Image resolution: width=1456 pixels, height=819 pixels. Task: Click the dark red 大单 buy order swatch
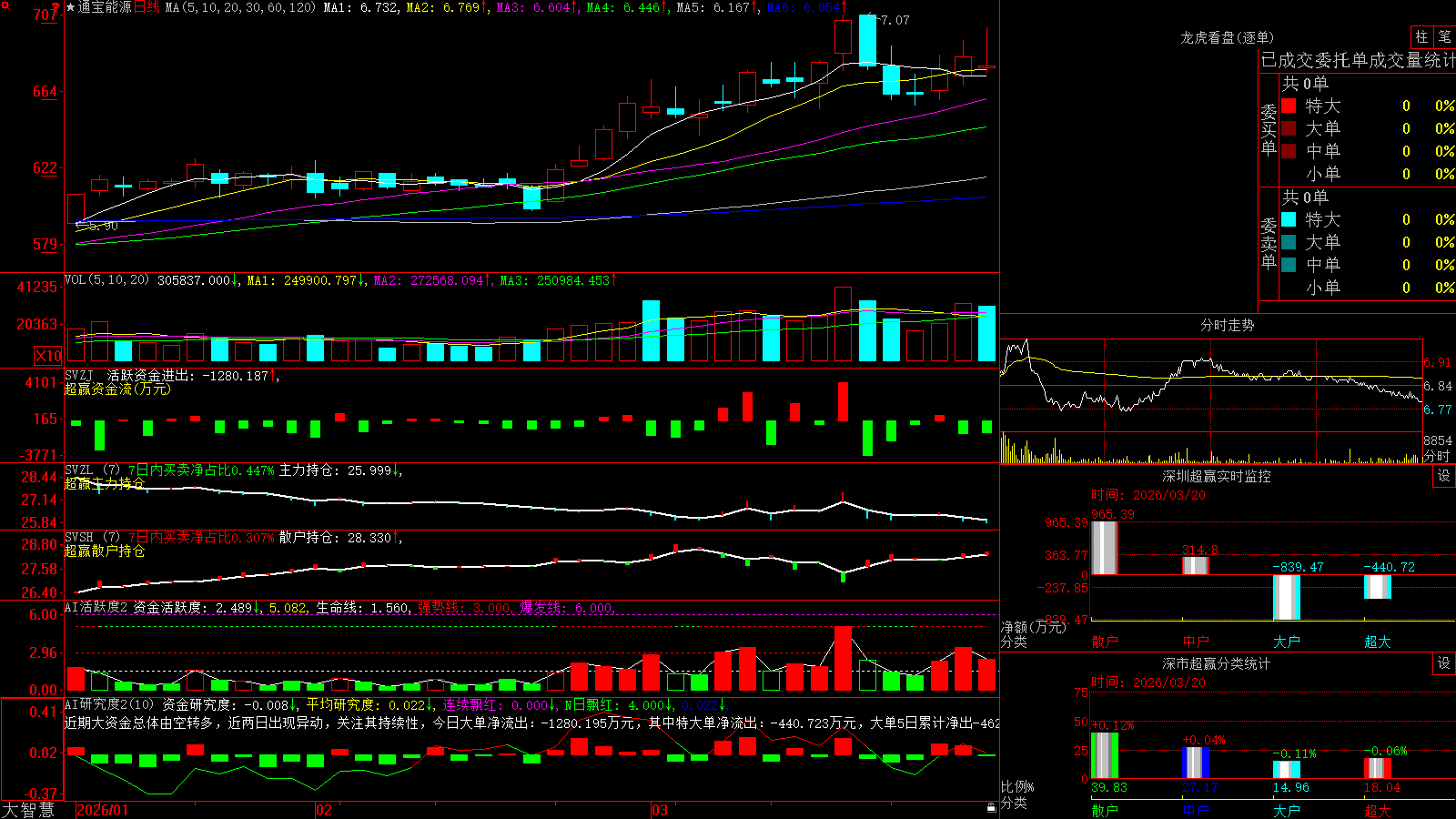coord(1289,128)
